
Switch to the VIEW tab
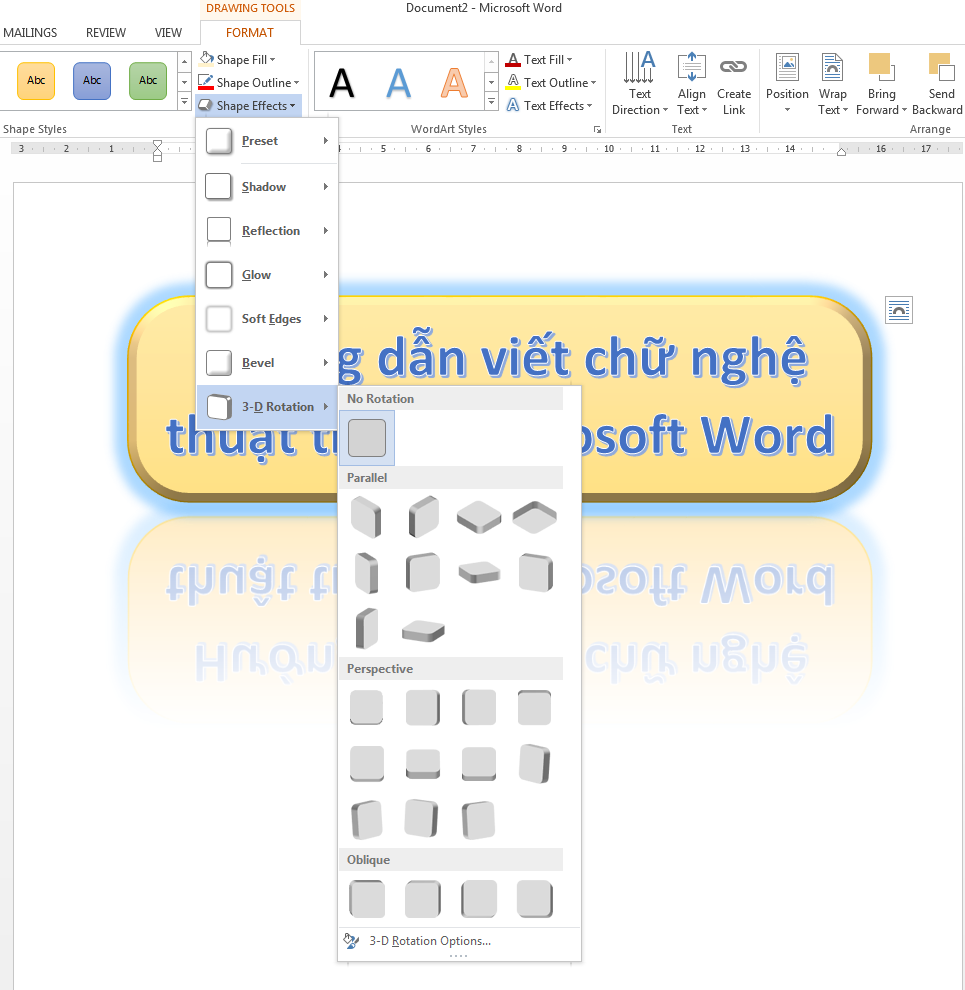click(168, 32)
